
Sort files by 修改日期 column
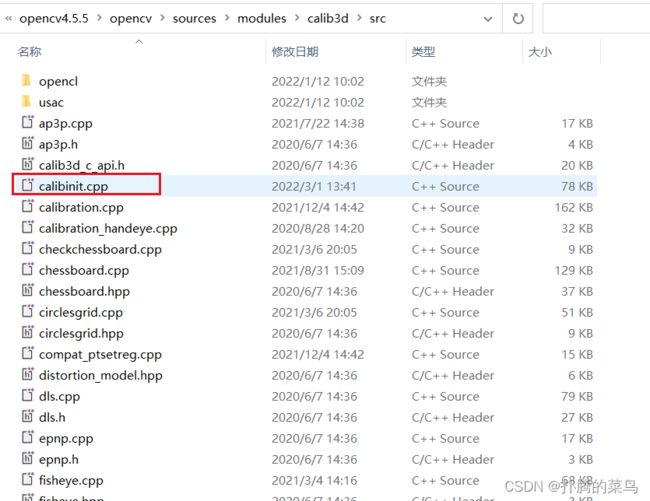295,52
